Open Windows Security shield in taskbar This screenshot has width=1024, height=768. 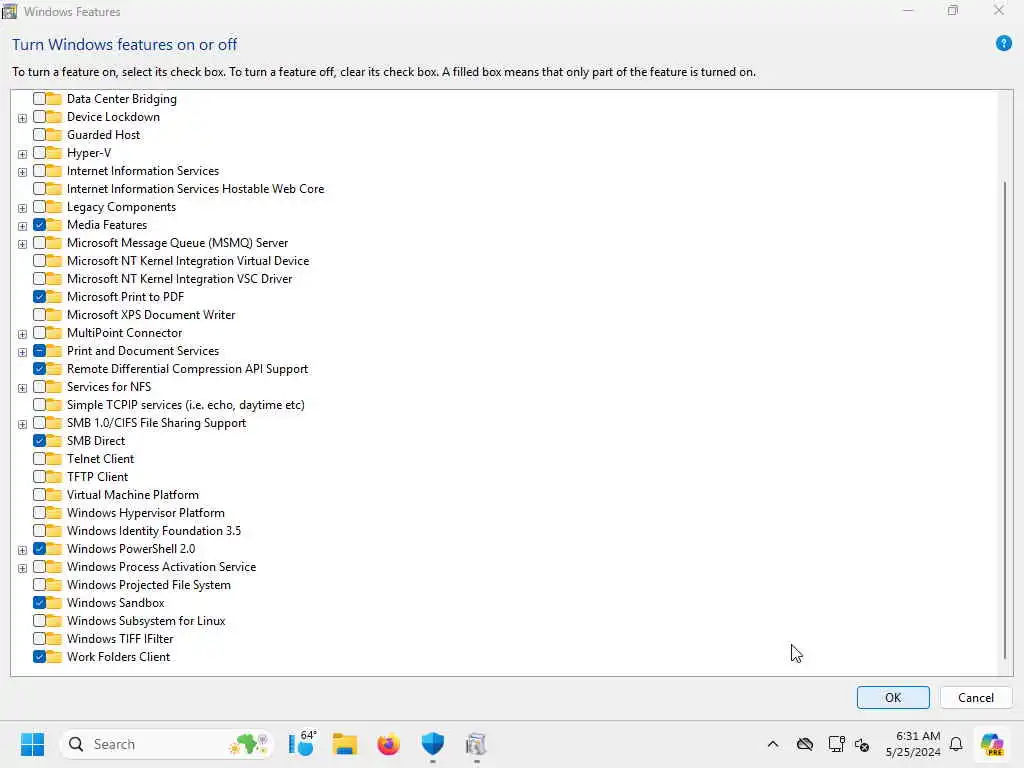(x=432, y=744)
